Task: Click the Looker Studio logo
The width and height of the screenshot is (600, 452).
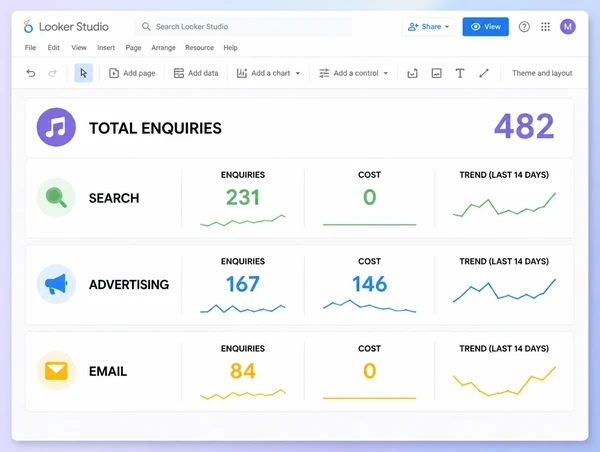Action: click(28, 27)
